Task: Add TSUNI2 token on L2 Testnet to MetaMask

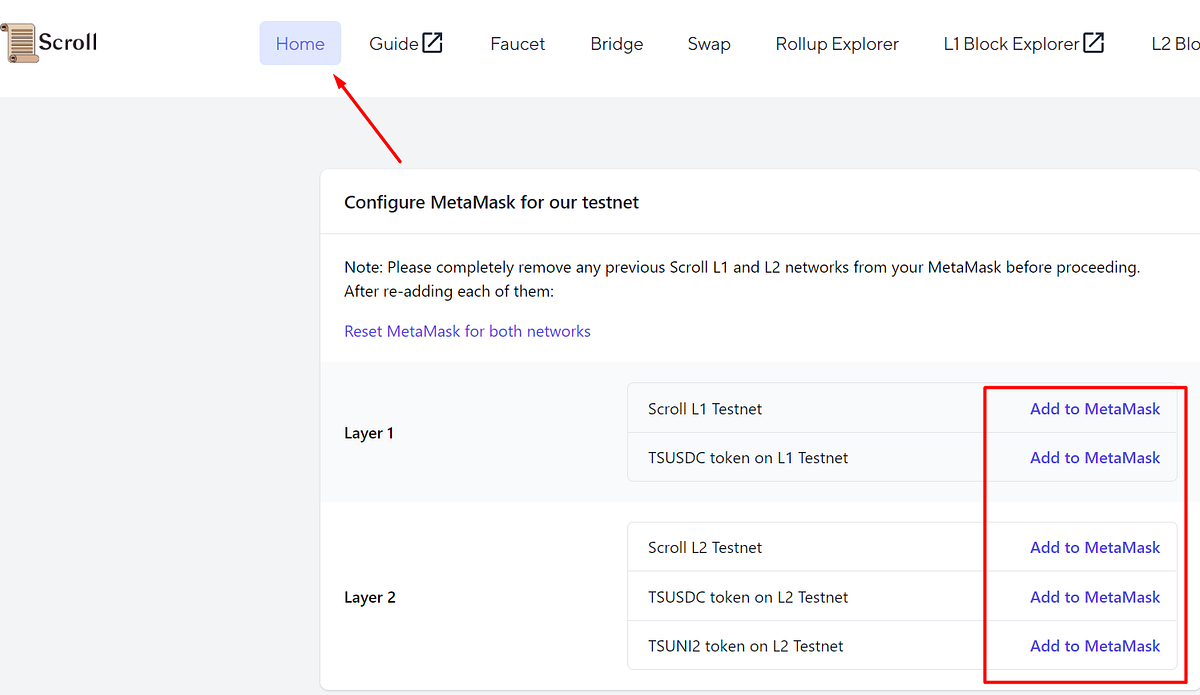Action: (x=1095, y=646)
